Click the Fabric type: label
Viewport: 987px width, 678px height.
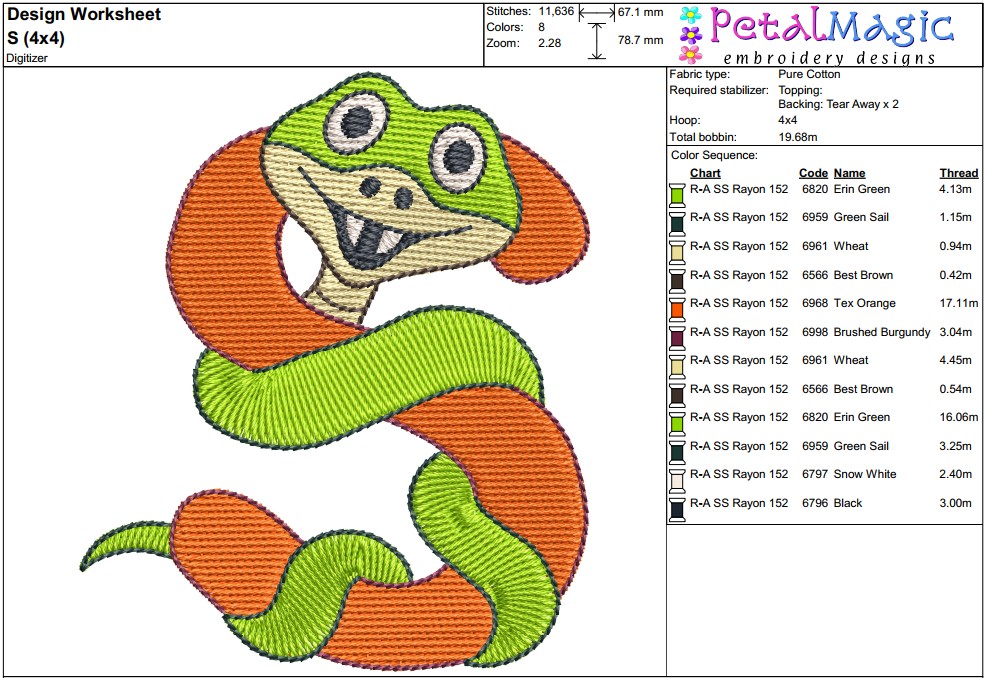[699, 74]
